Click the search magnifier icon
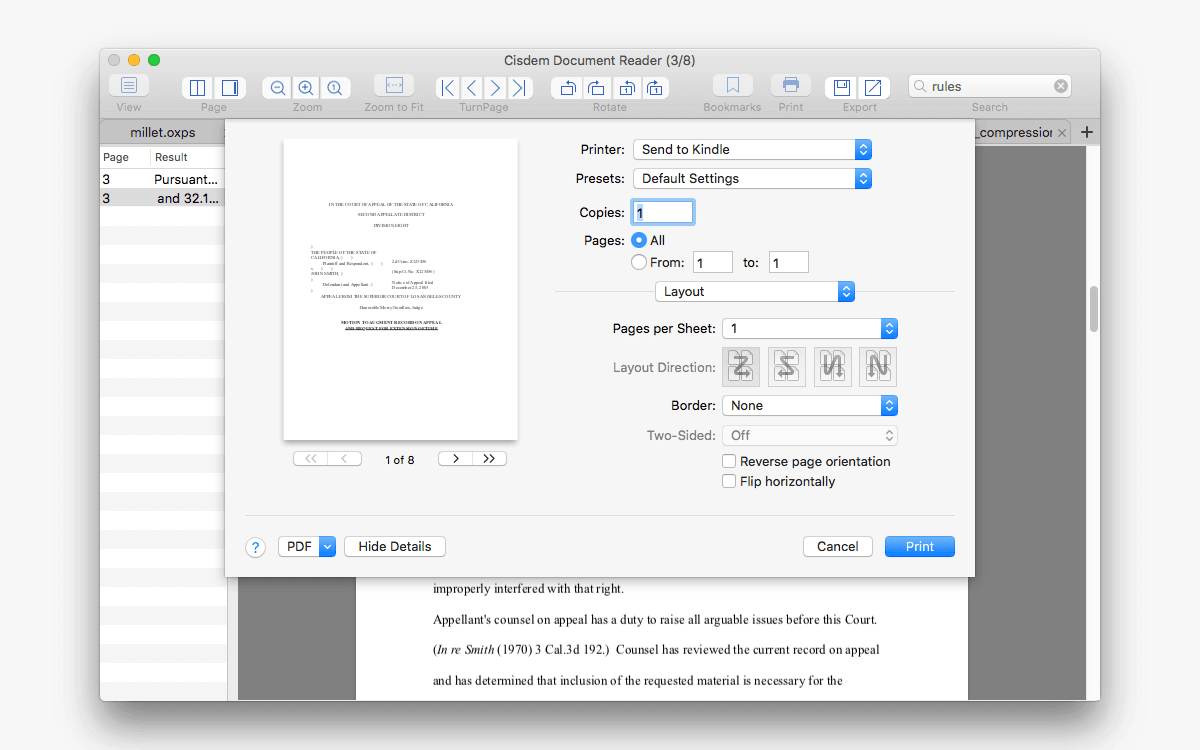The height and width of the screenshot is (750, 1200). (919, 86)
